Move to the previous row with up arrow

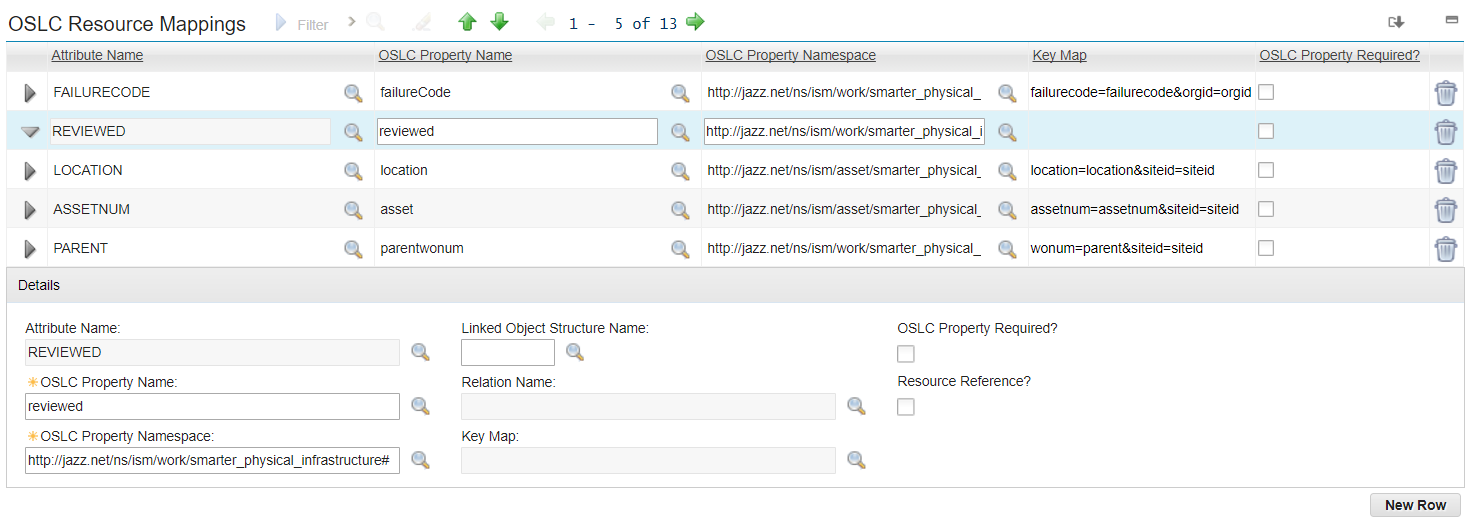point(467,22)
